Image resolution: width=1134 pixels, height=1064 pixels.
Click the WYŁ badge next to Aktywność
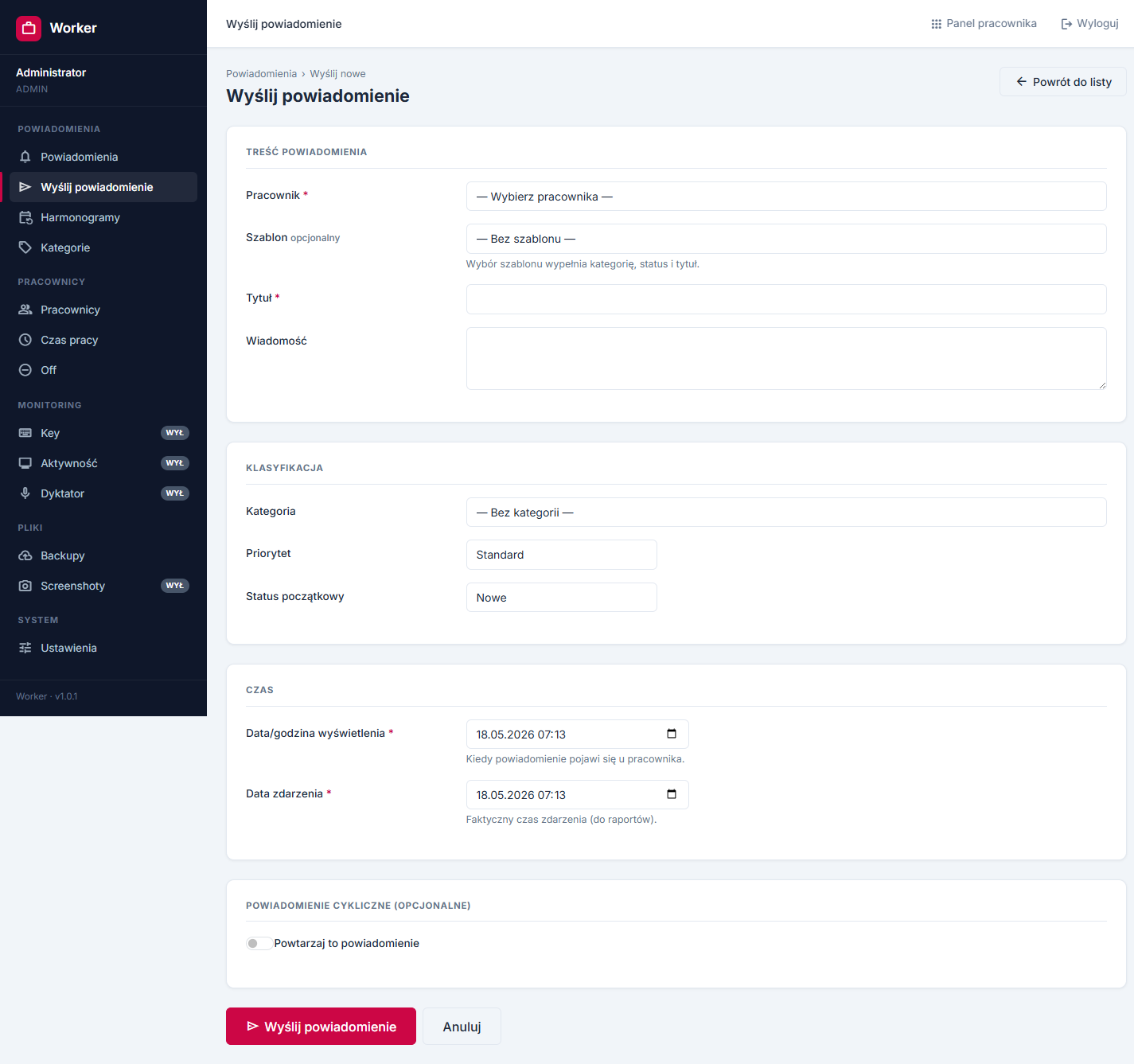175,463
